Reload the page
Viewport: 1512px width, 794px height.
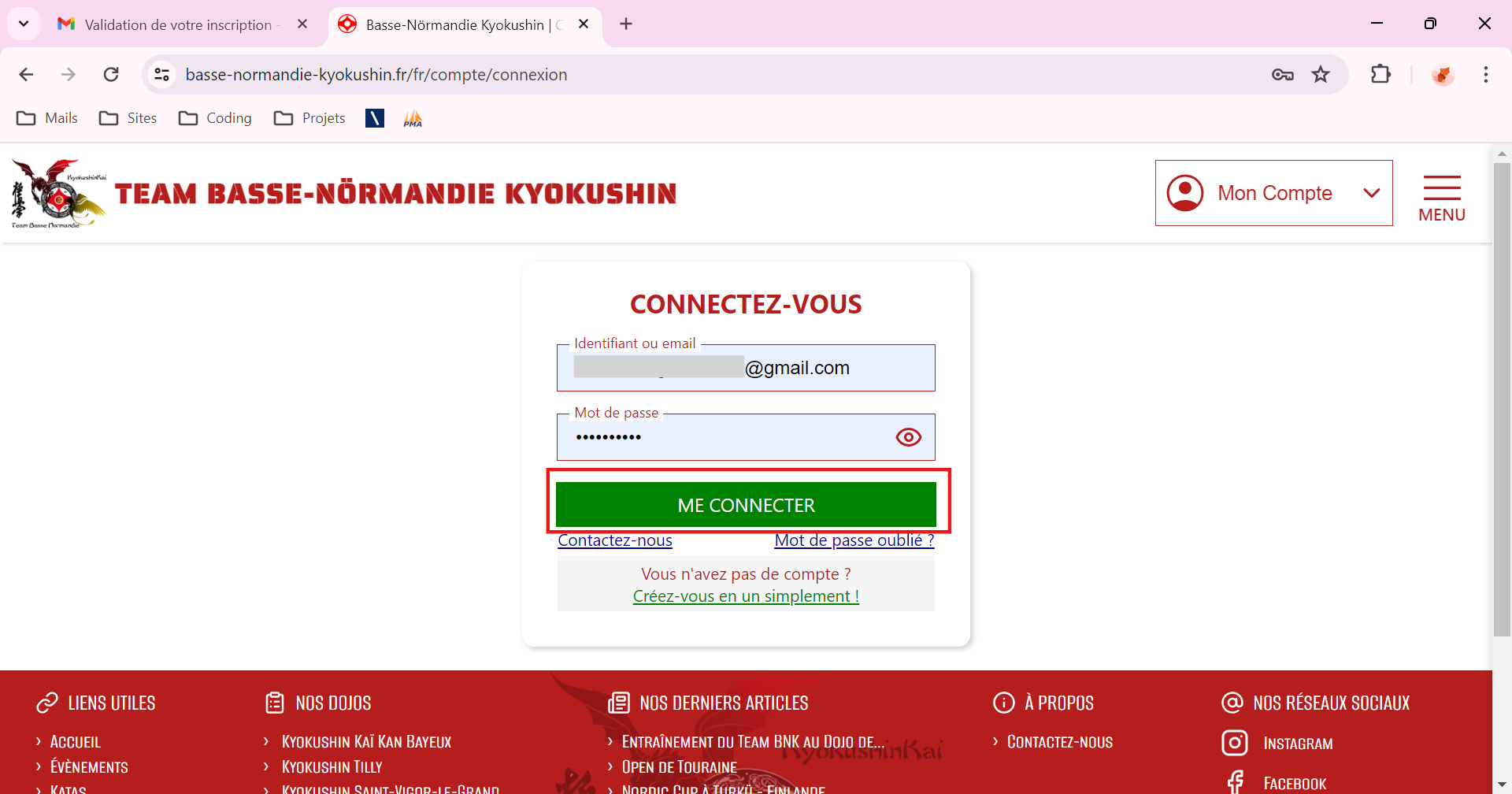[x=111, y=75]
